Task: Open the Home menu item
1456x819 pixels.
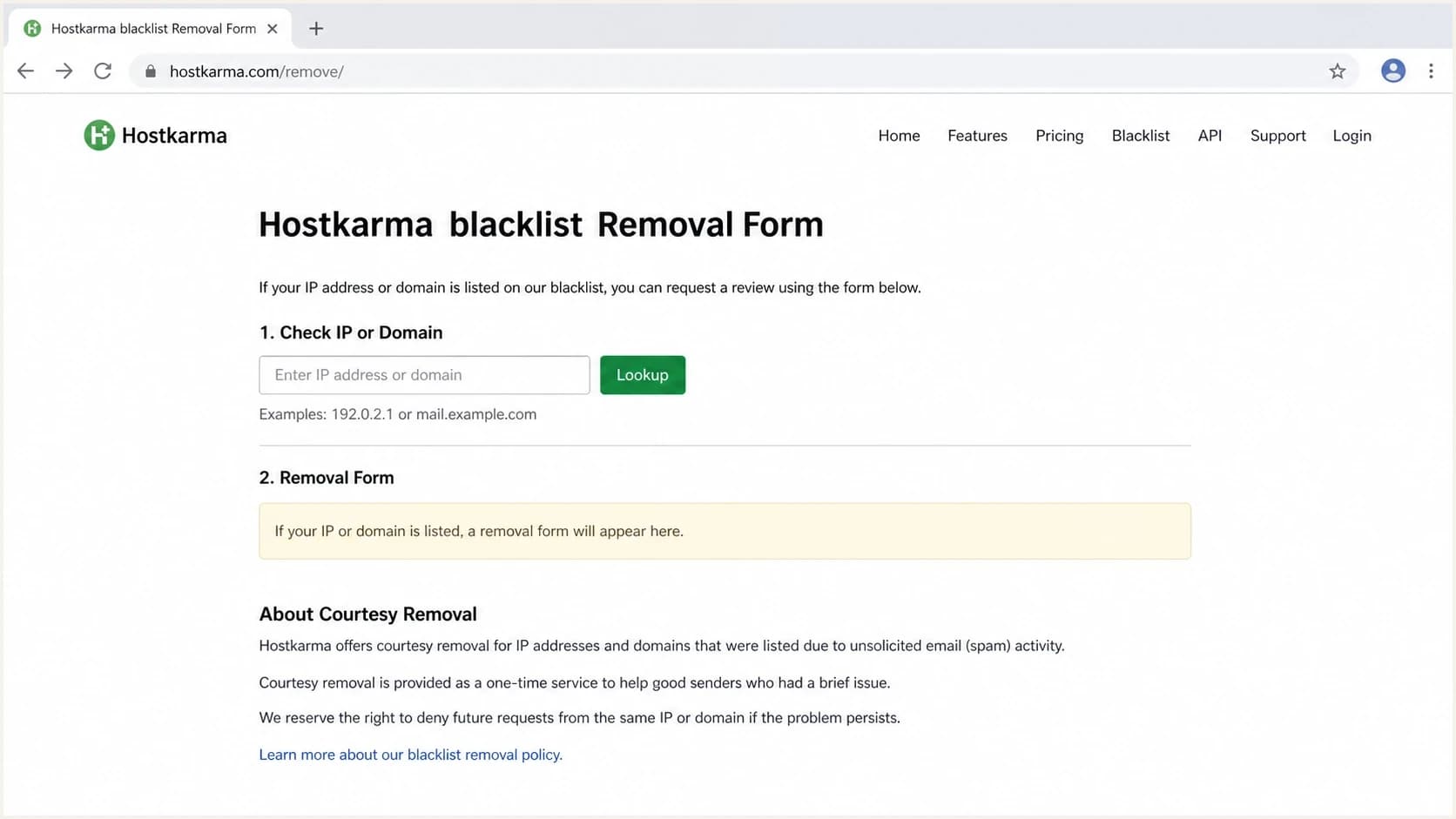Action: coord(899,136)
